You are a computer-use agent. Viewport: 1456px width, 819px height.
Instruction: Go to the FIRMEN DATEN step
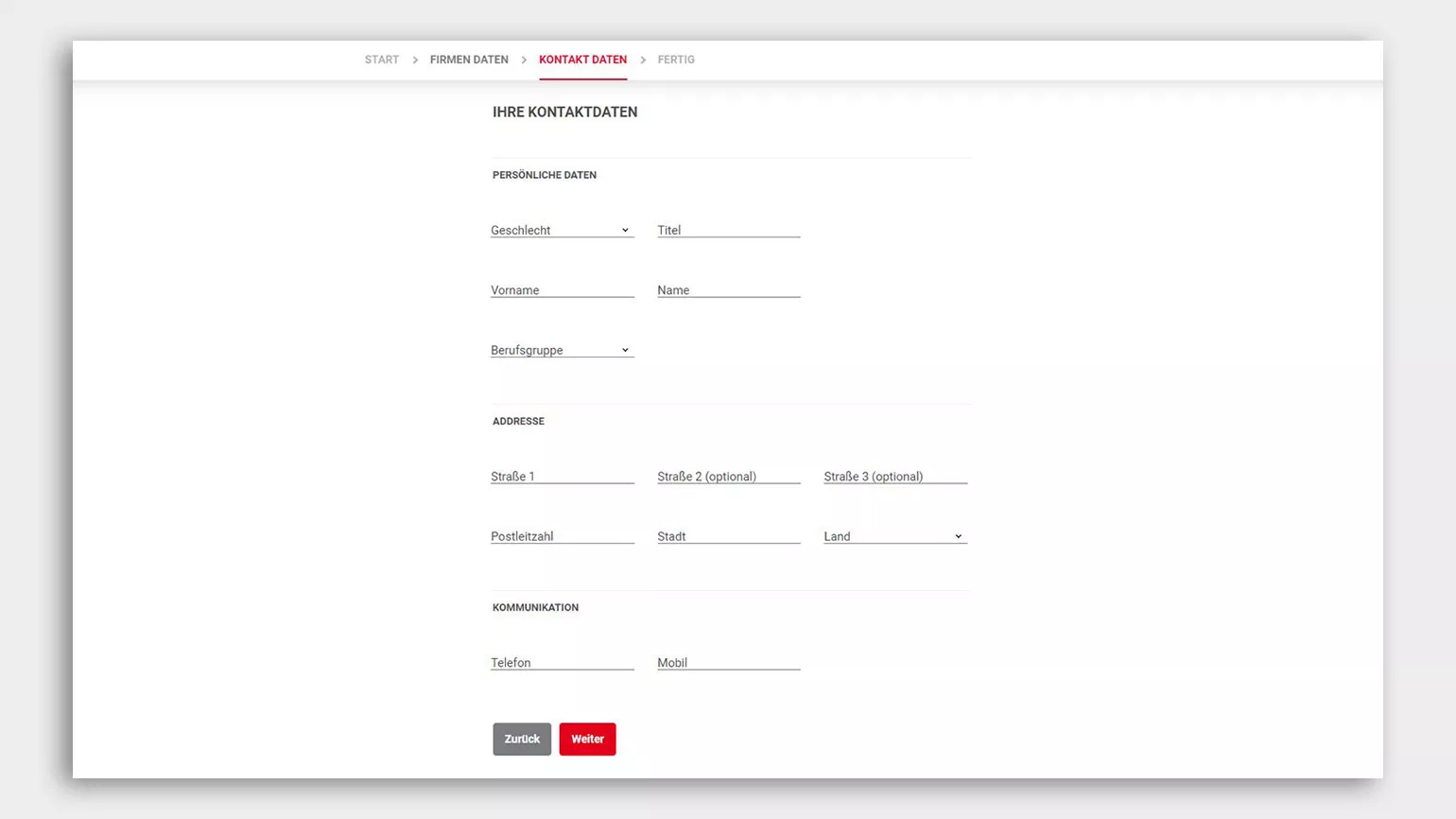tap(469, 60)
